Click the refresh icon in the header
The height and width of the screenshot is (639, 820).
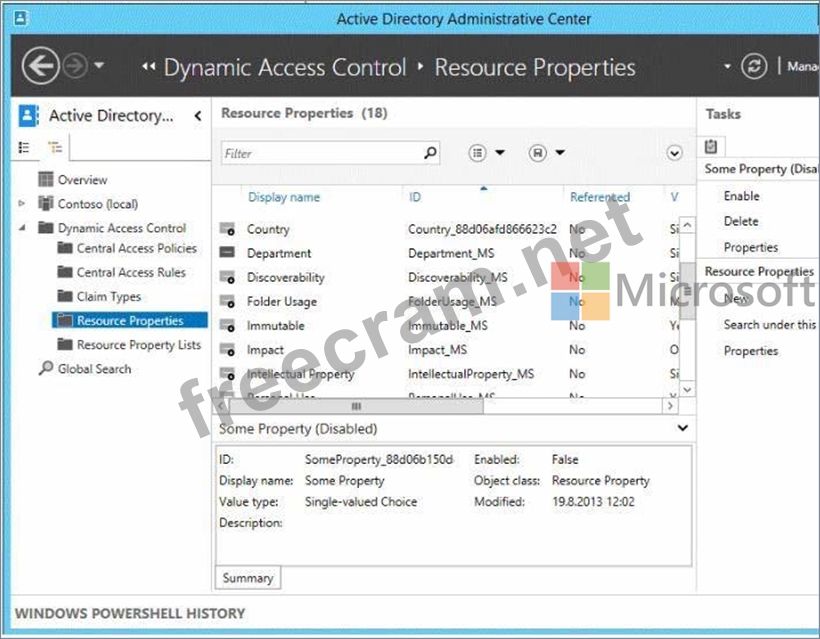pos(754,66)
